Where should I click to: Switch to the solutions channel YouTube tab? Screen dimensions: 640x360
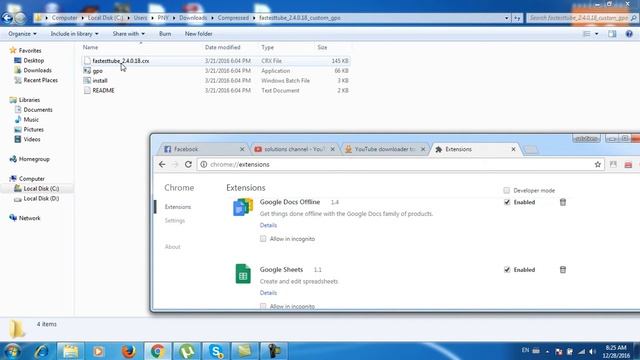pos(294,149)
